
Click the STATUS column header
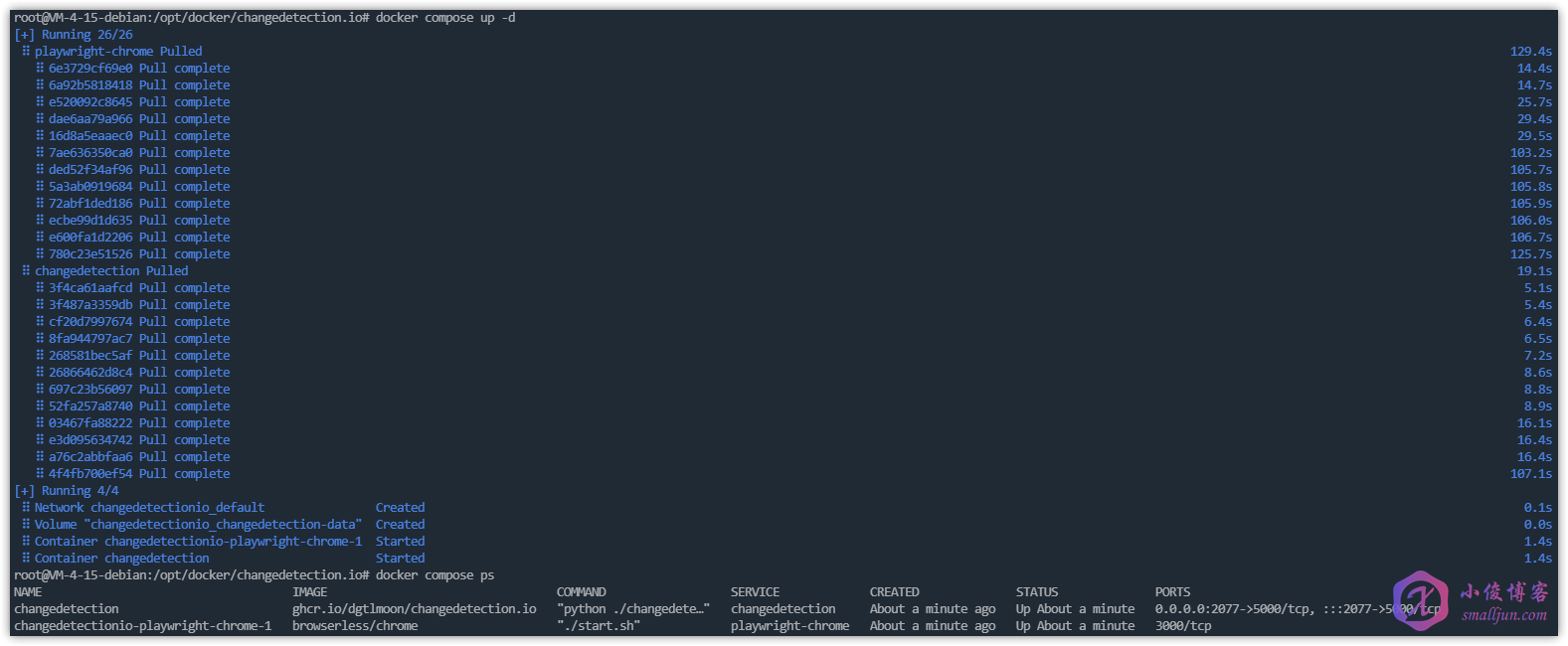[1037, 592]
